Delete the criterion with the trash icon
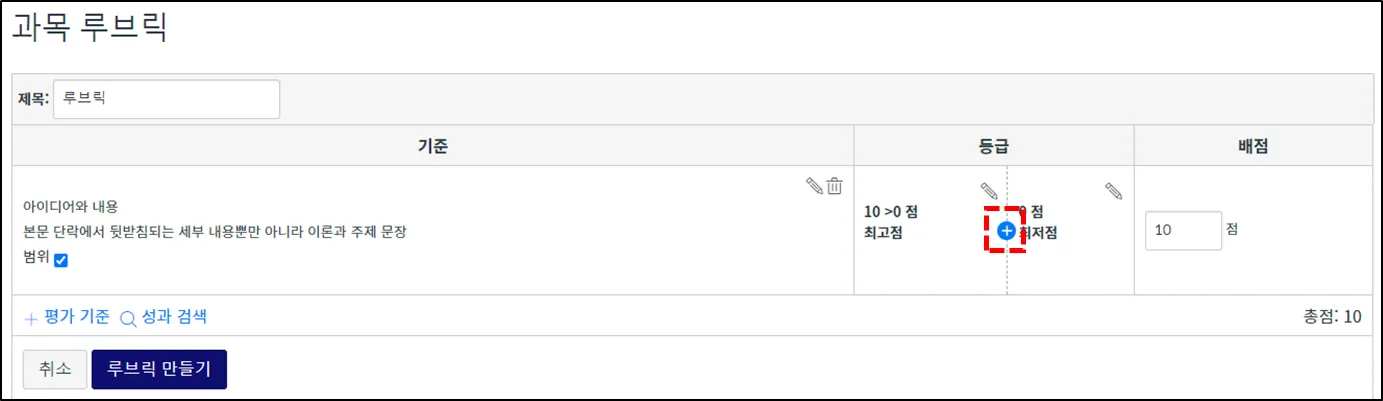 (x=835, y=185)
